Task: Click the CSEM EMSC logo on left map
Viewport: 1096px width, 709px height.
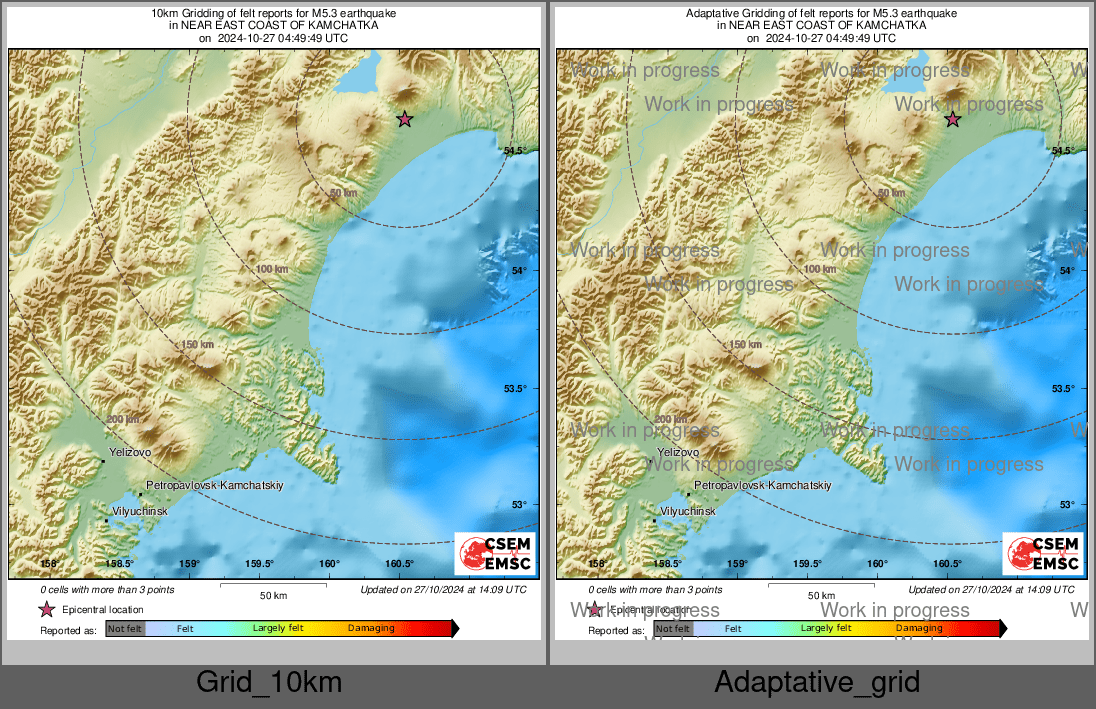Action: coord(496,554)
